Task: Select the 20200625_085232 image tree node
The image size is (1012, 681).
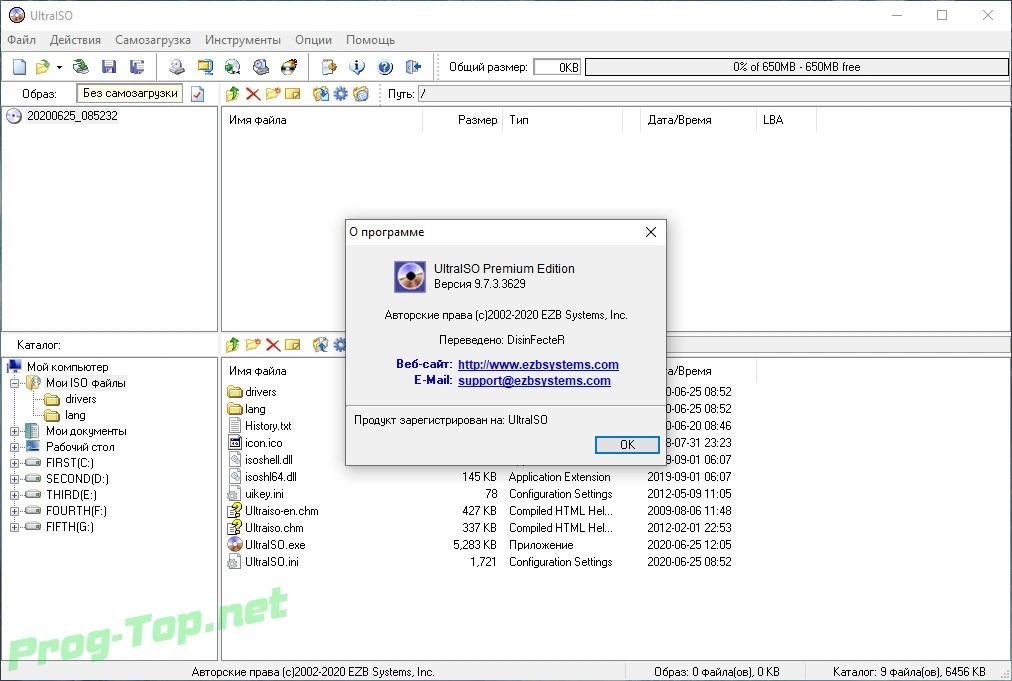Action: tap(72, 116)
